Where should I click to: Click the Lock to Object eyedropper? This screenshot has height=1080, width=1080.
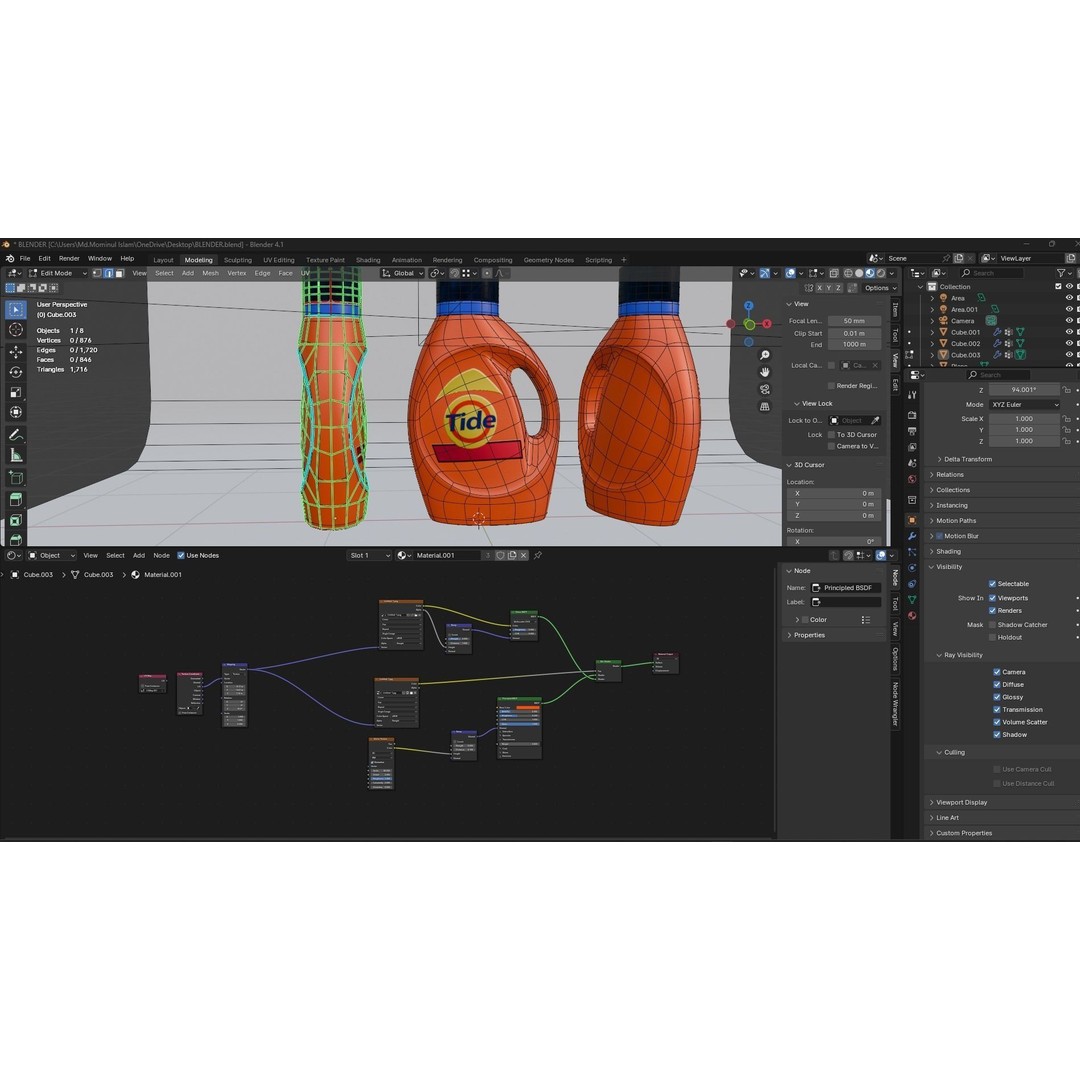[875, 421]
